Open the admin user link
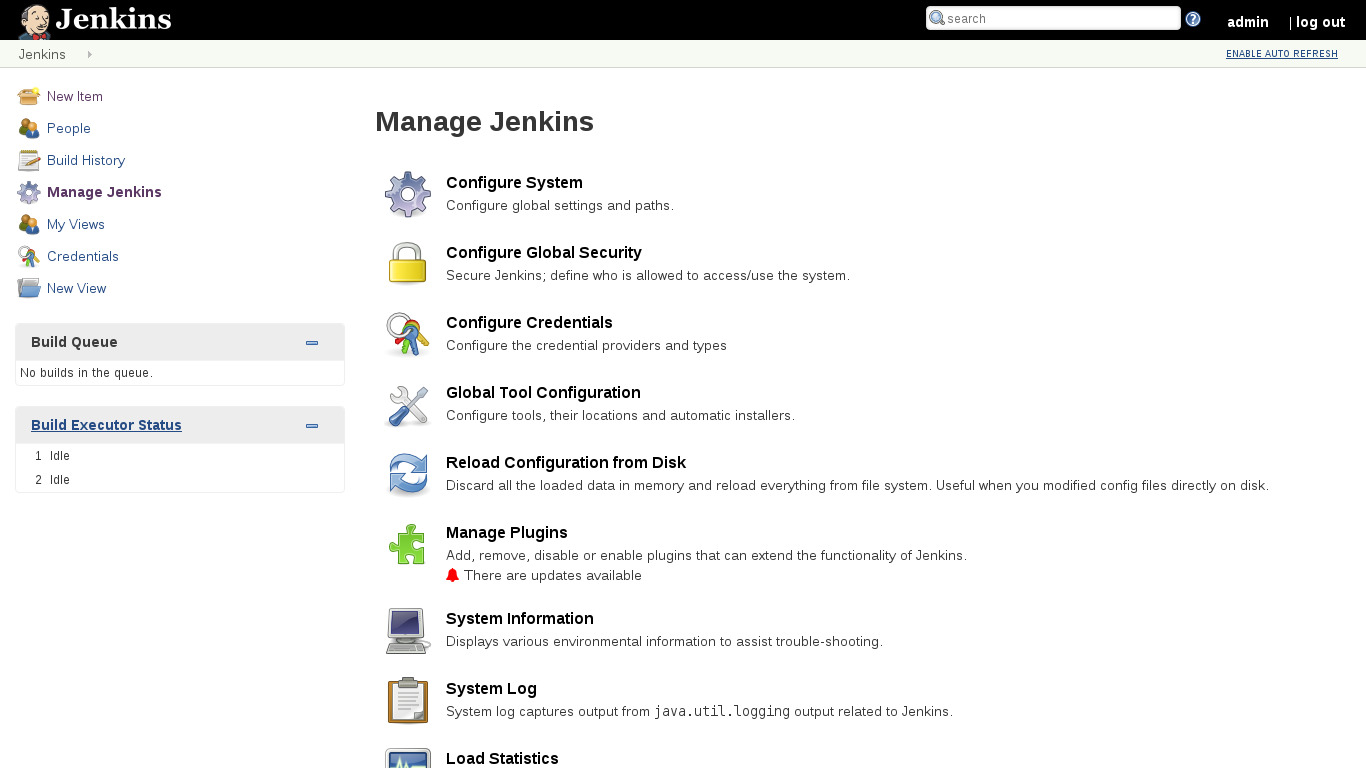The image size is (1366, 768). (x=1247, y=22)
